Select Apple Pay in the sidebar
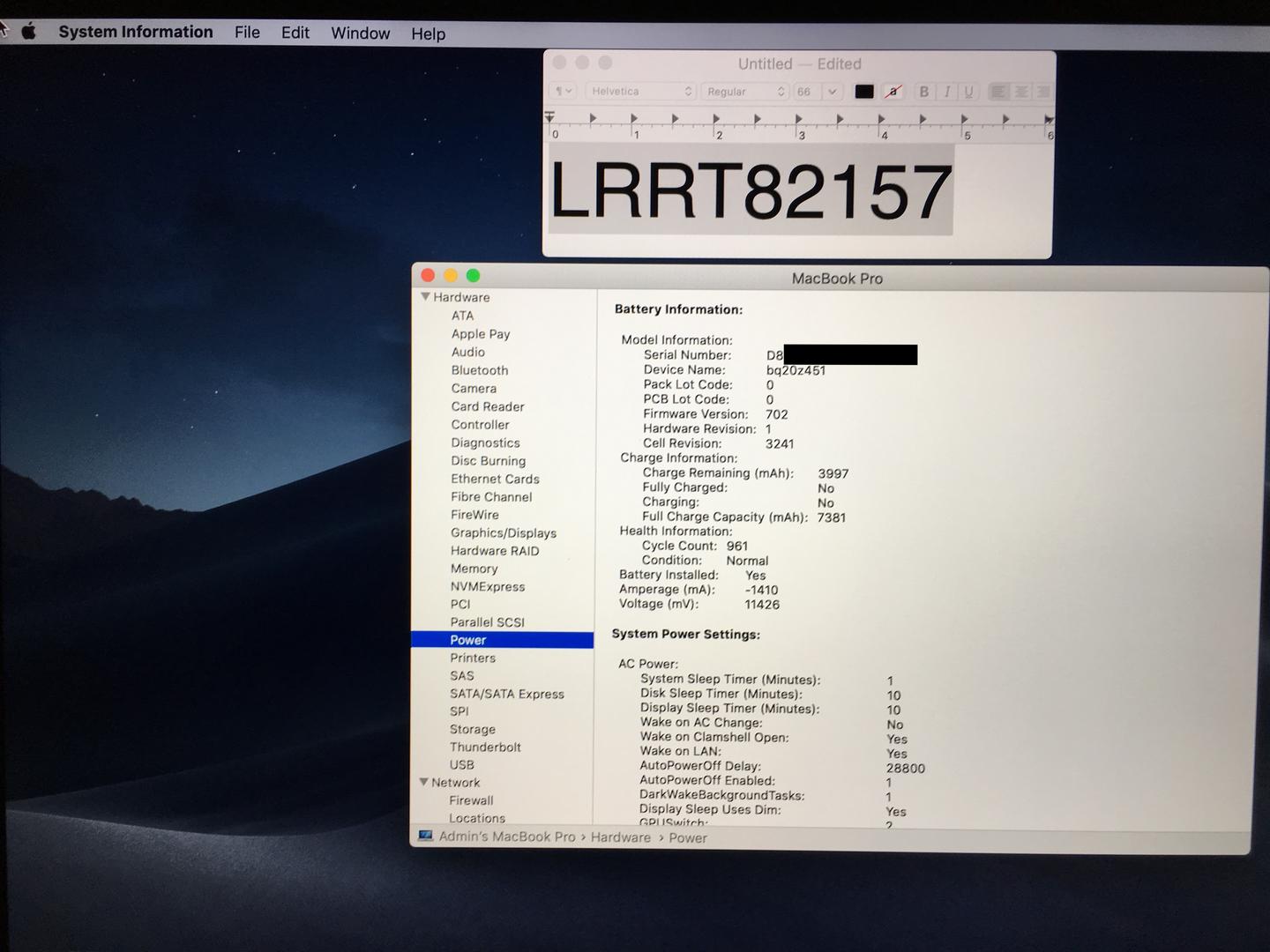This screenshot has width=1270, height=952. pos(481,334)
